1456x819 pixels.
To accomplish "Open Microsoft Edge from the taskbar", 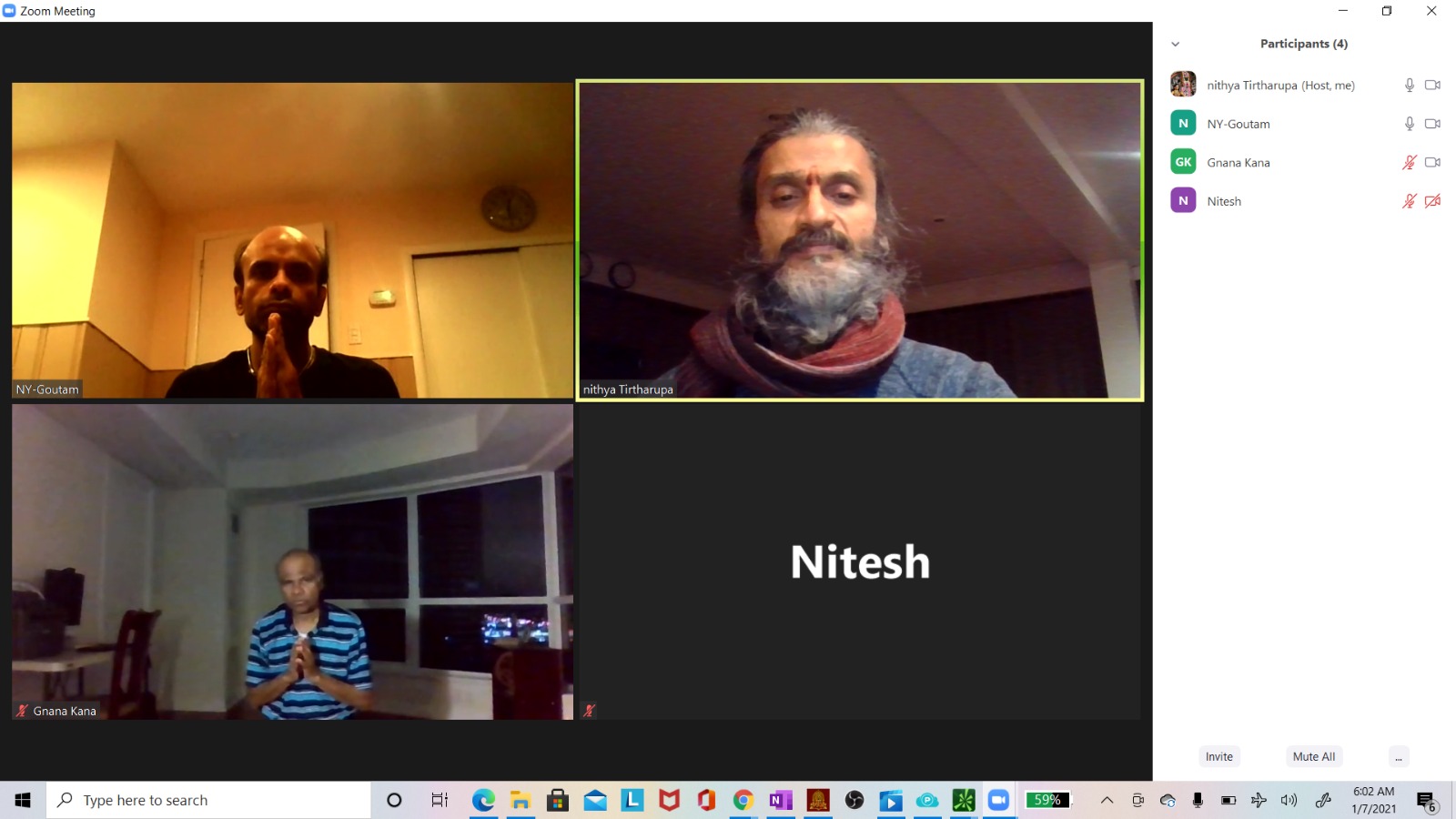I will pyautogui.click(x=483, y=800).
